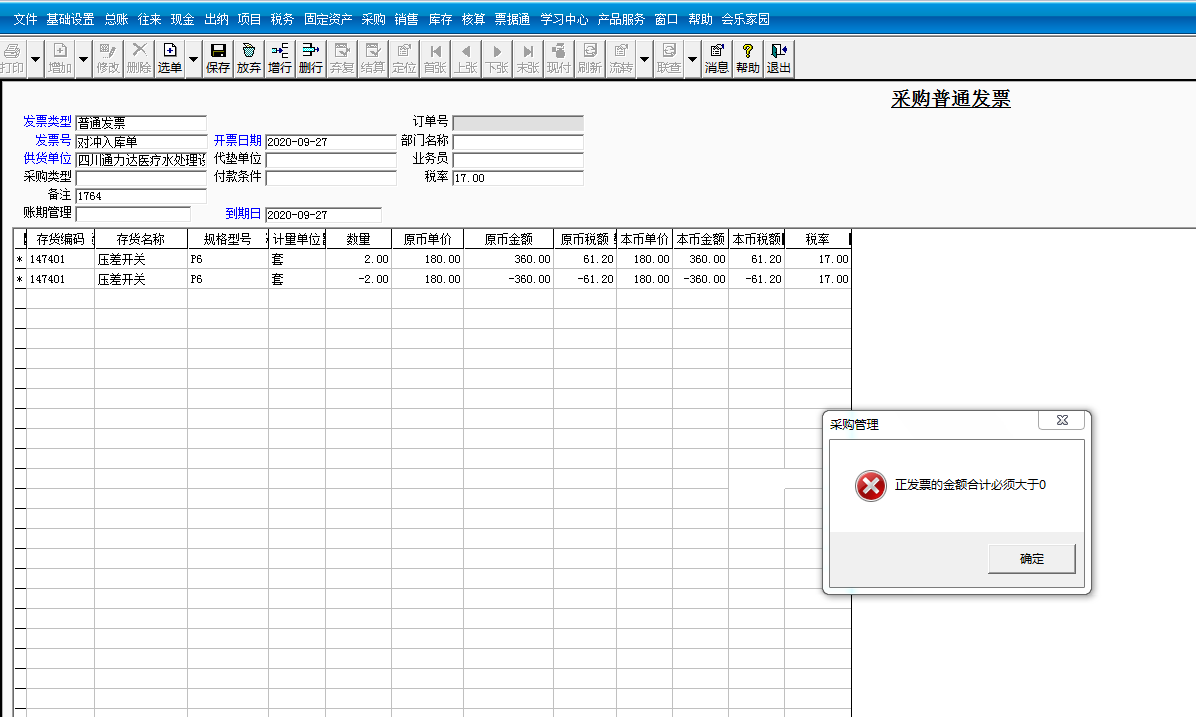The height and width of the screenshot is (717, 1196).
Task: Go to first record with 首张
Action: coord(435,59)
